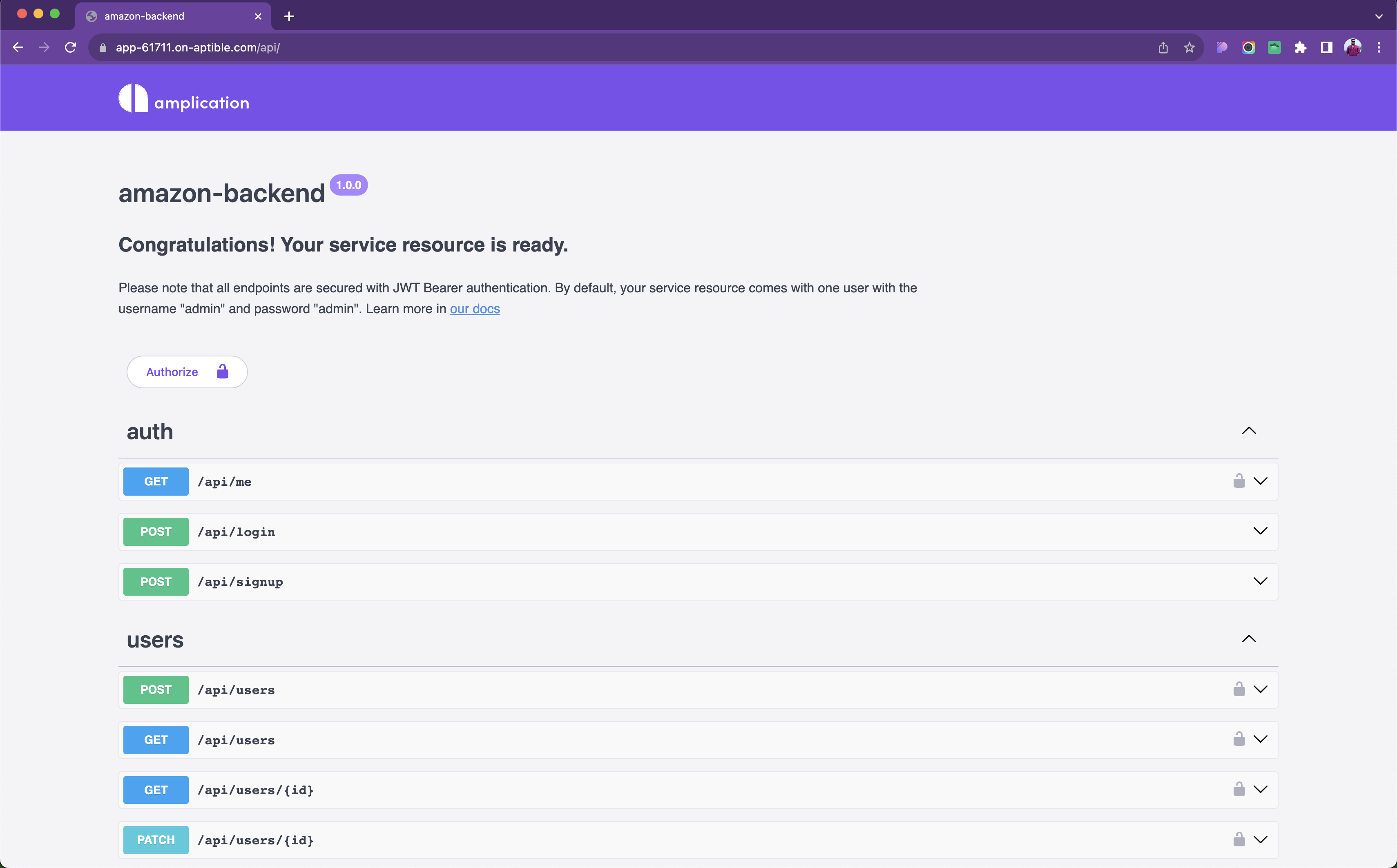This screenshot has width=1397, height=868.
Task: Expand the POST /api/signup endpoint
Action: point(1260,581)
